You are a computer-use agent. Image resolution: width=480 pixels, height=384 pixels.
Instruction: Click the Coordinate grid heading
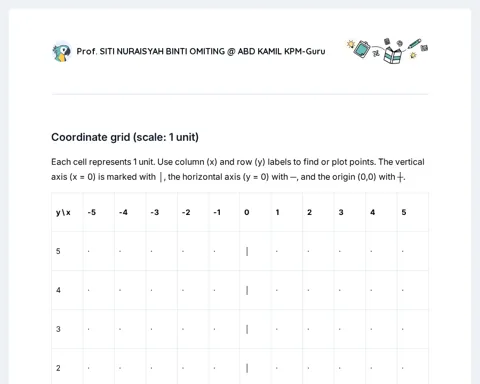pyautogui.click(x=125, y=137)
